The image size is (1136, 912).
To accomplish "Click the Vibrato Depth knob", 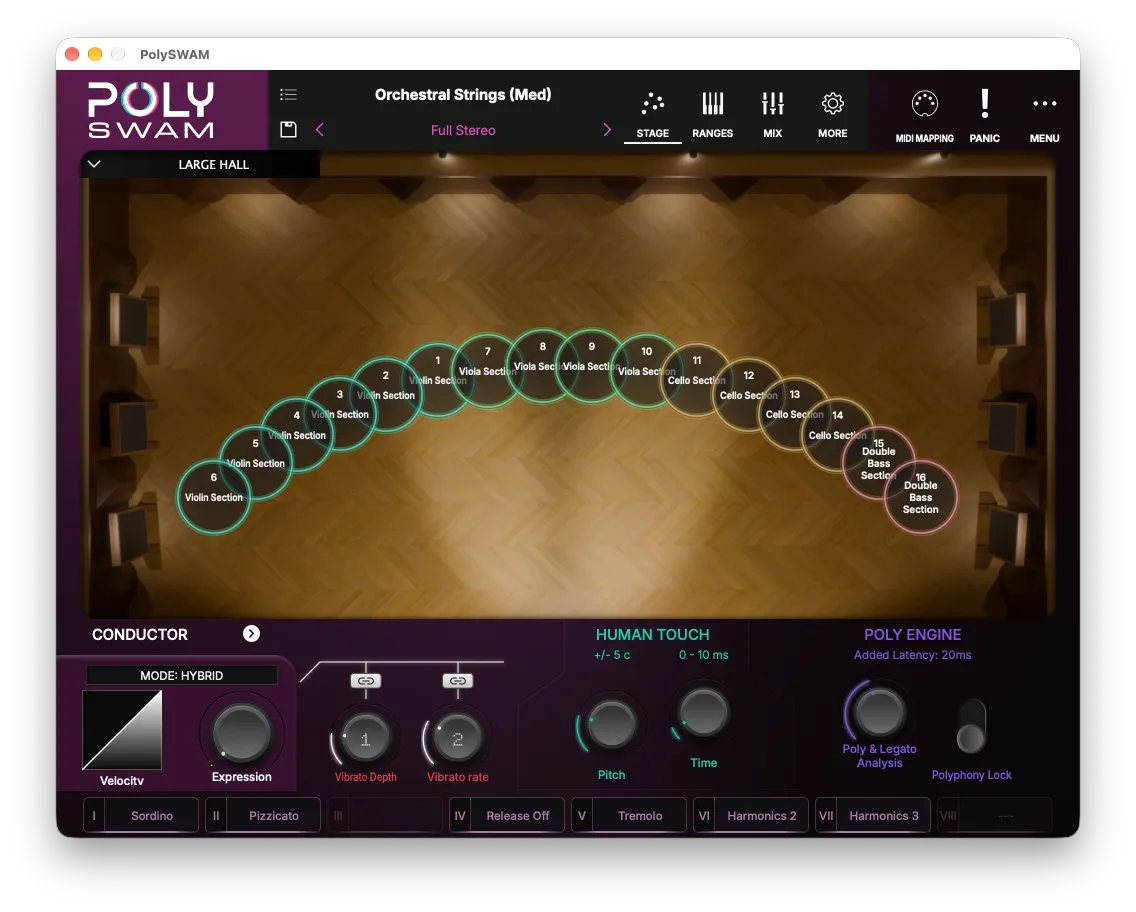I will (x=365, y=739).
